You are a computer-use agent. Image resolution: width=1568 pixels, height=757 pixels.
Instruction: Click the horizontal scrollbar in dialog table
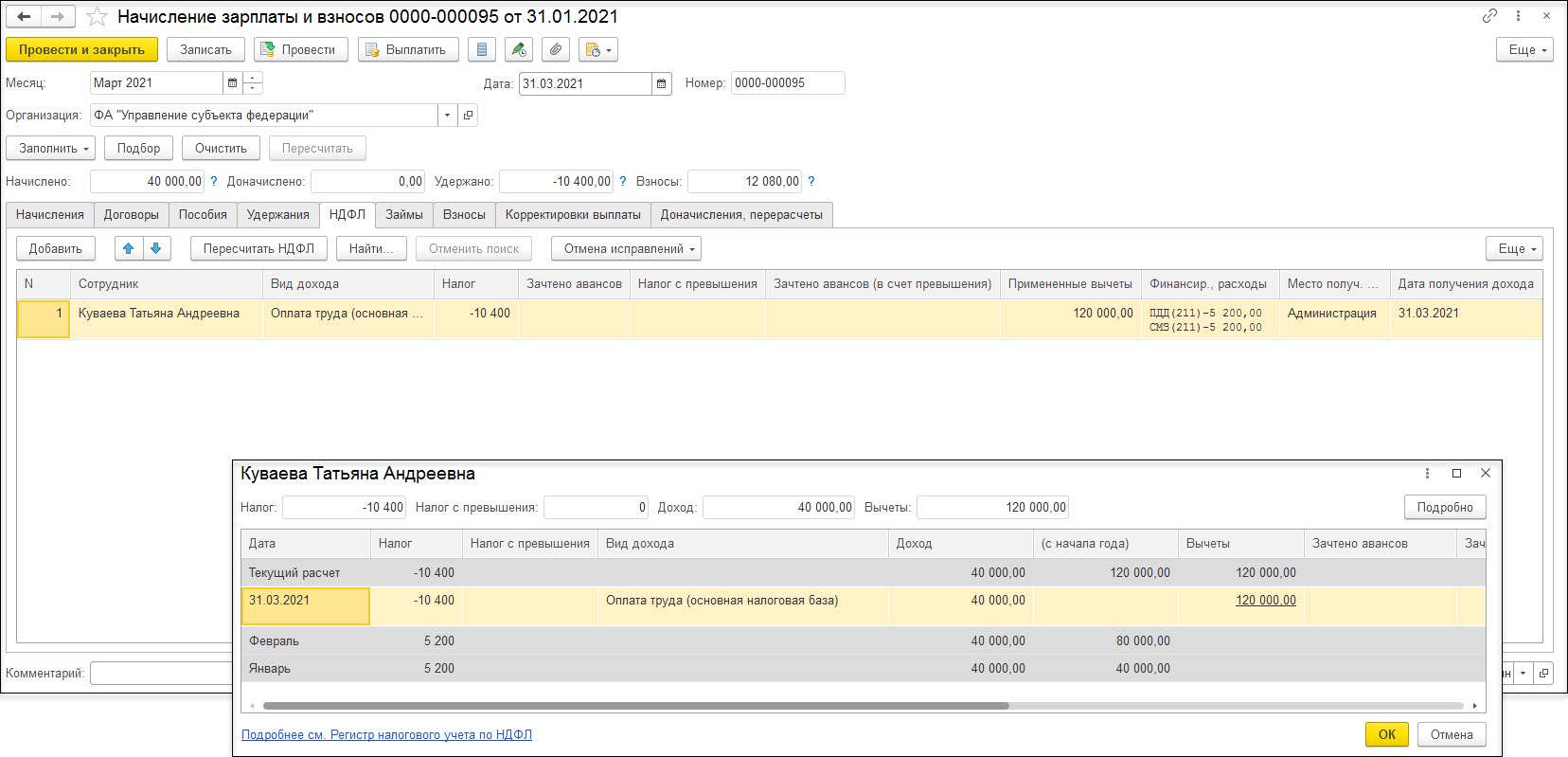tap(635, 706)
